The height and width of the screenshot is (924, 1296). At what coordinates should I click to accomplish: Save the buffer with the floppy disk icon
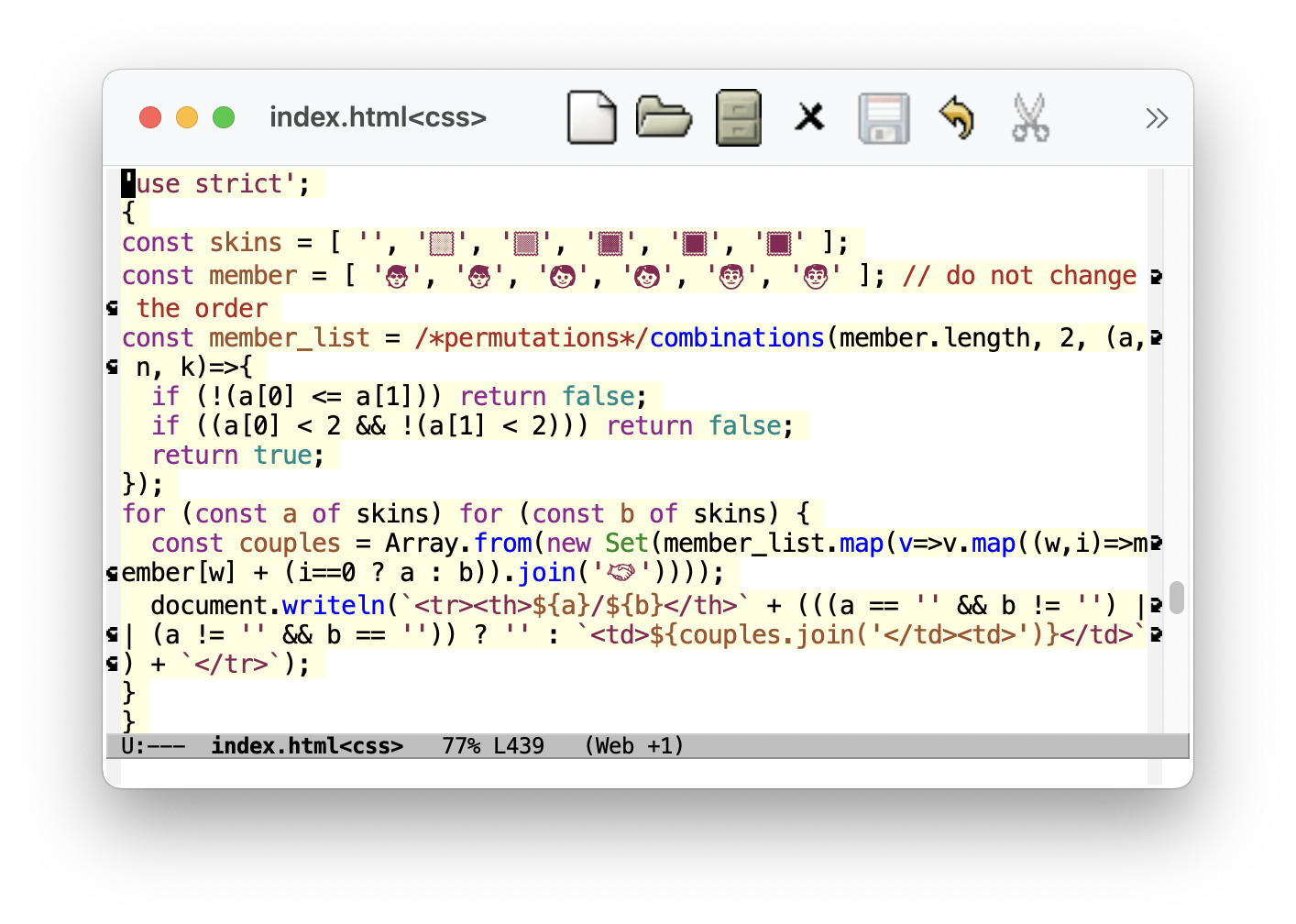[884, 117]
